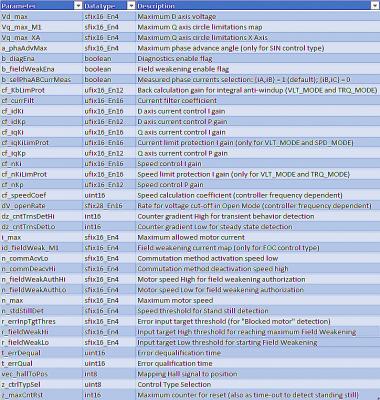Viewport: 380px width, 400px height.
Task: Open the Datatype column filter dropdown
Action: pyautogui.click(x=131, y=6)
